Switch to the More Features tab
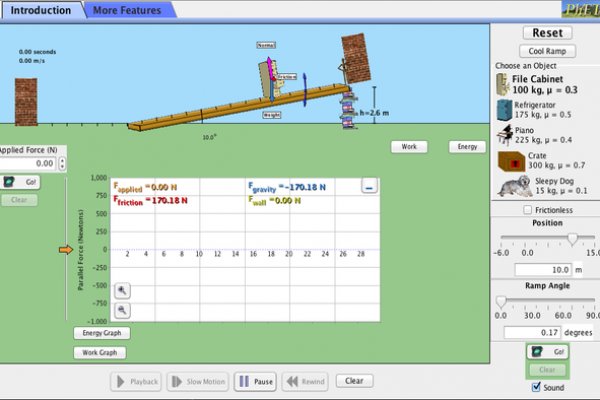 coord(129,10)
